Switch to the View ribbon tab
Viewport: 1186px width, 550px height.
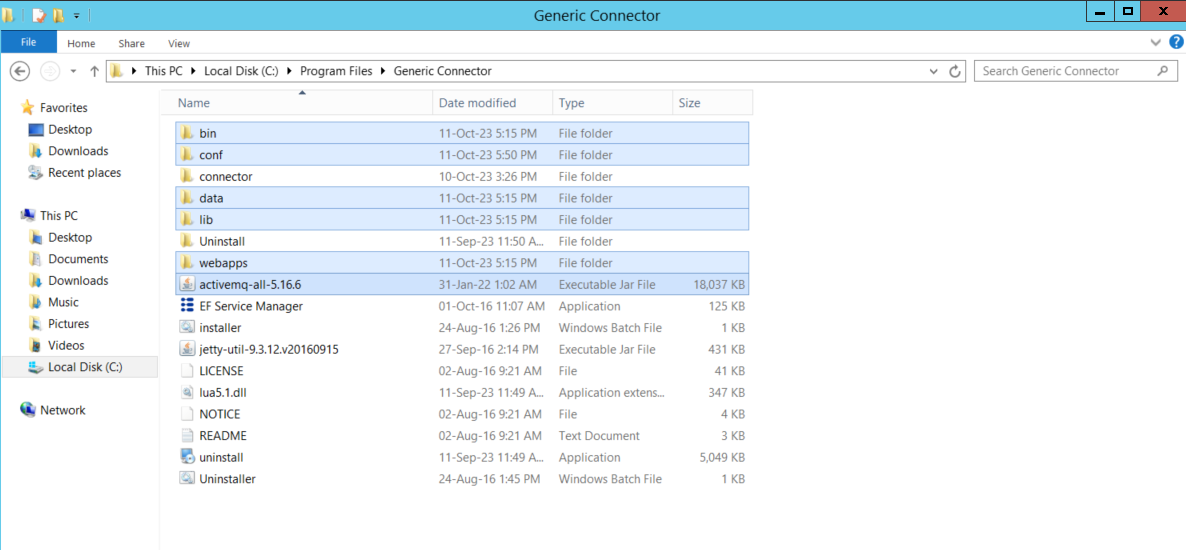tap(179, 44)
